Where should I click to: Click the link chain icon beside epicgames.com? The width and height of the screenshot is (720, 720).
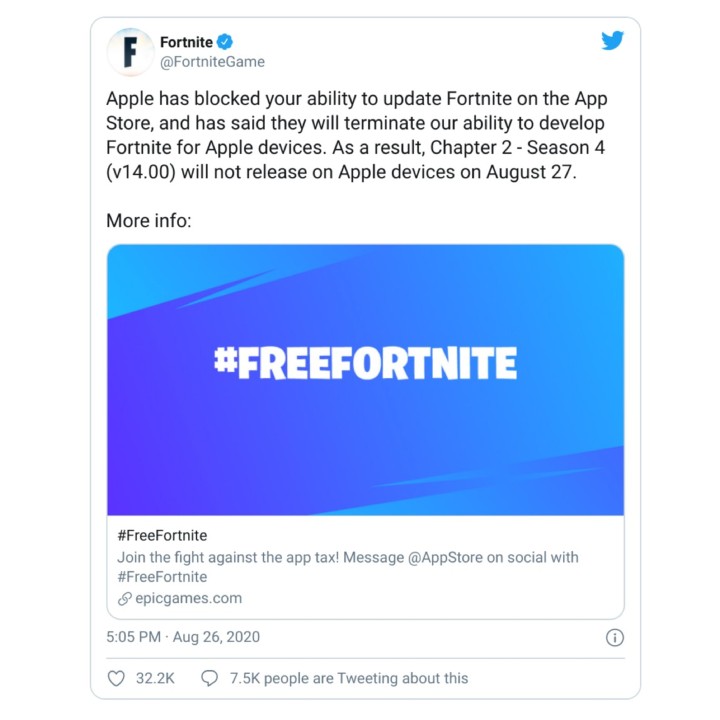tap(124, 599)
